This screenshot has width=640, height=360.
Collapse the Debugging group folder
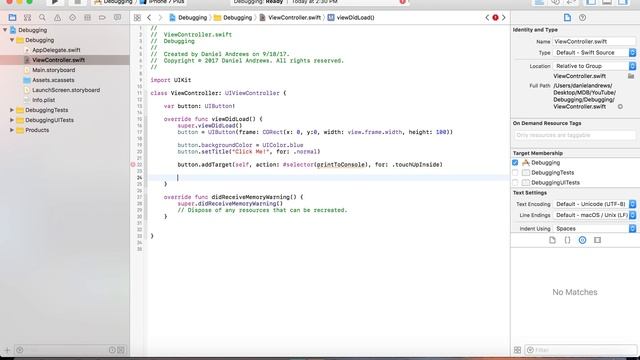point(12,40)
